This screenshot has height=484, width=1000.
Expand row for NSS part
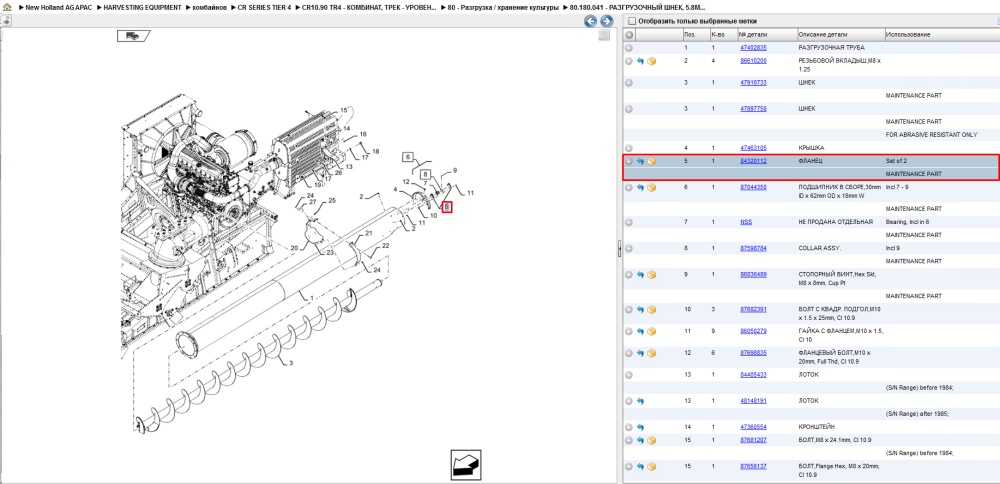tap(629, 222)
